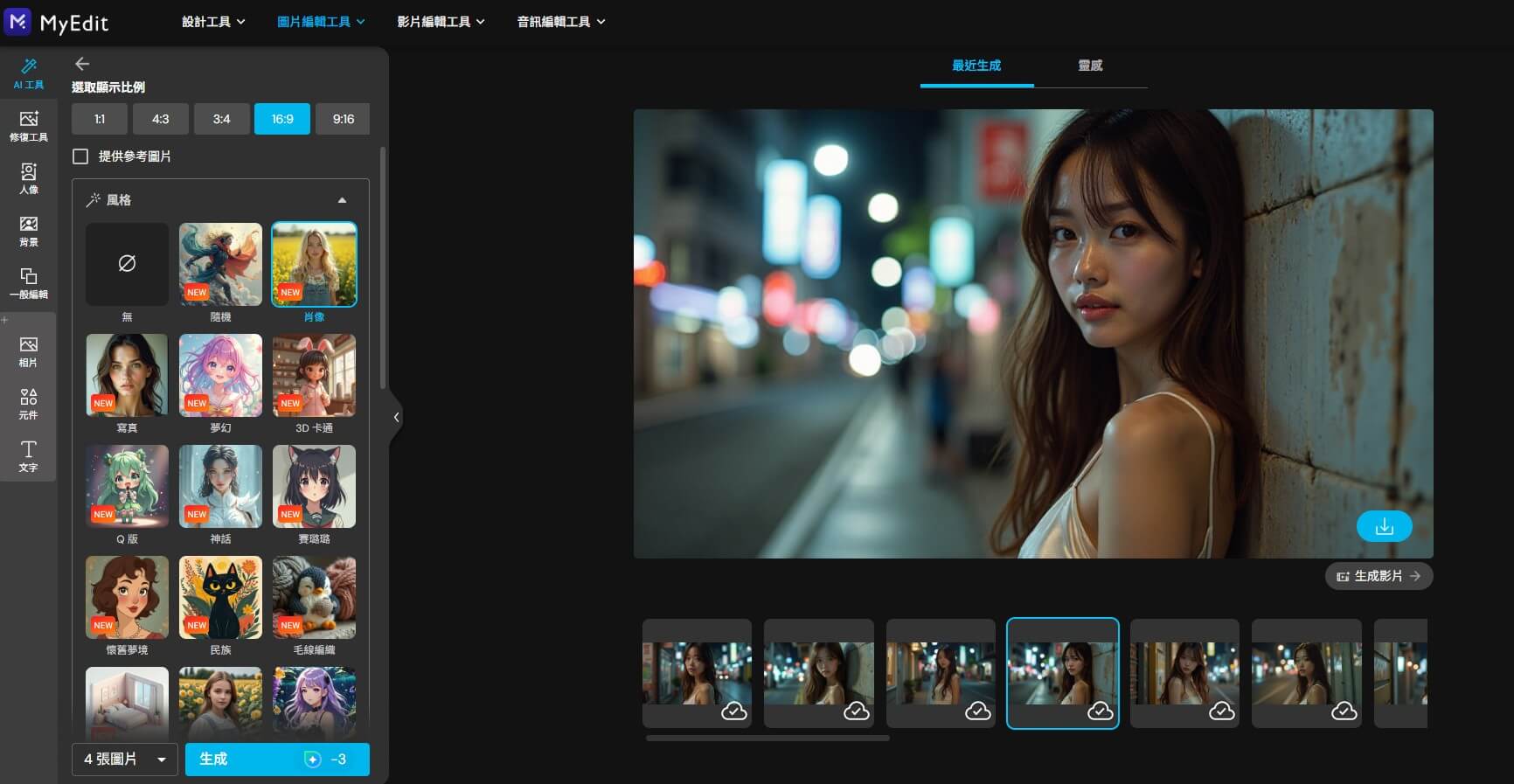1514x784 pixels.
Task: Open the 4 張圖片 count dropdown
Action: [124, 760]
